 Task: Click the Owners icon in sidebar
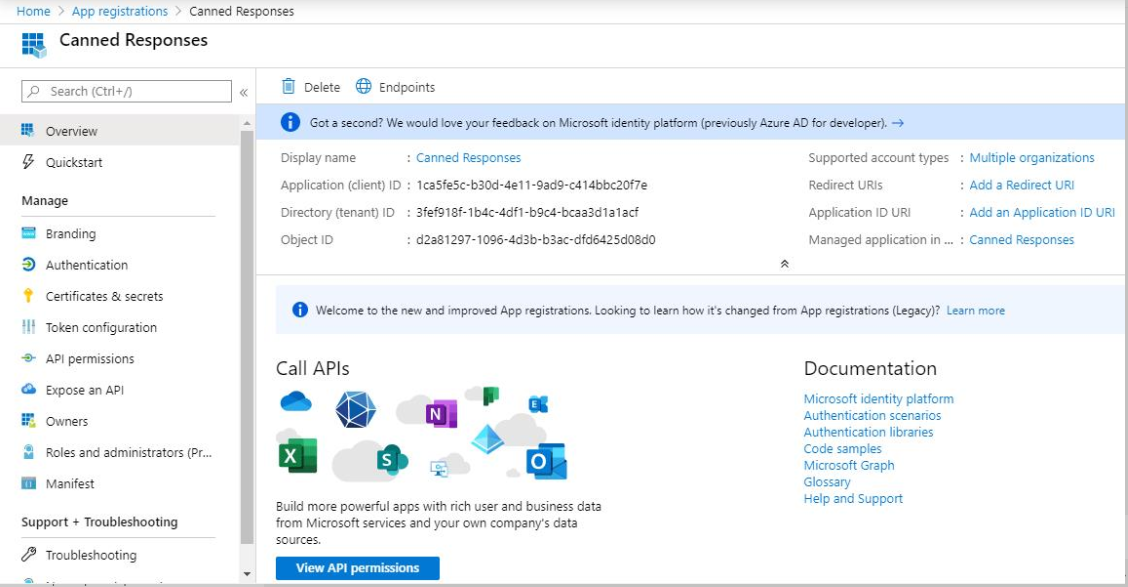coord(28,420)
